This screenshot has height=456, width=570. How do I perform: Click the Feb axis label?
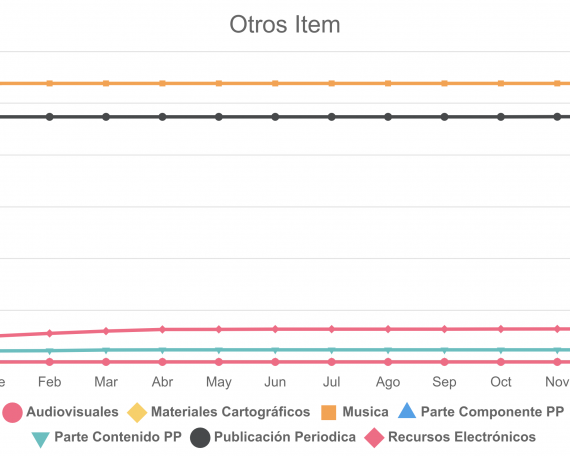(50, 382)
